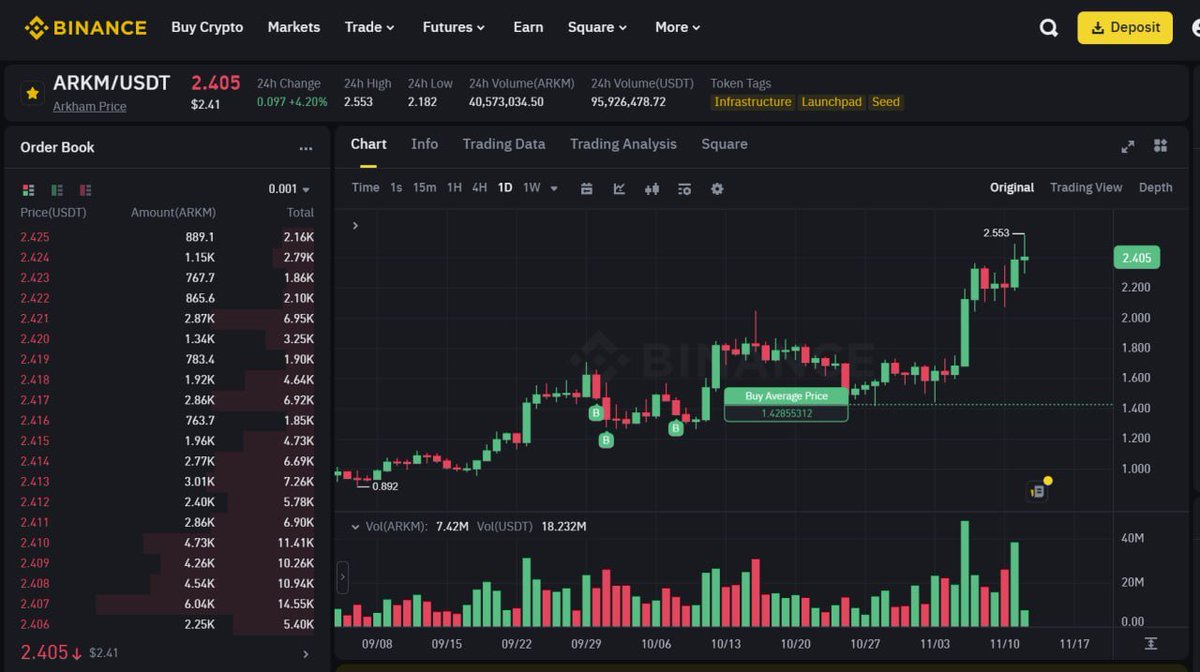Click the B buy marker near 10/06
Screen dimensions: 1200x672
[x=675, y=428]
